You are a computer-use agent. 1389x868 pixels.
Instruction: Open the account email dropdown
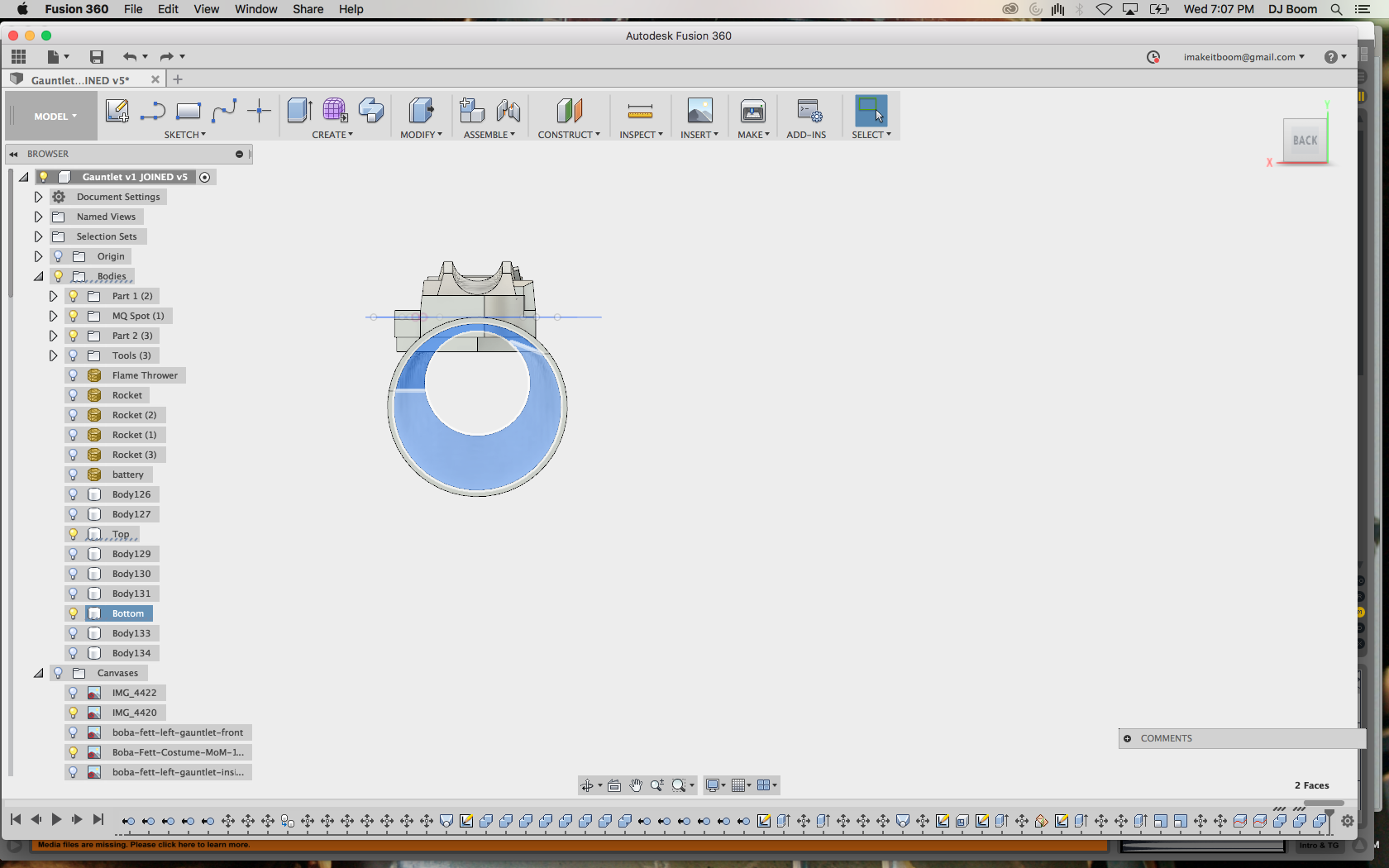point(1243,57)
